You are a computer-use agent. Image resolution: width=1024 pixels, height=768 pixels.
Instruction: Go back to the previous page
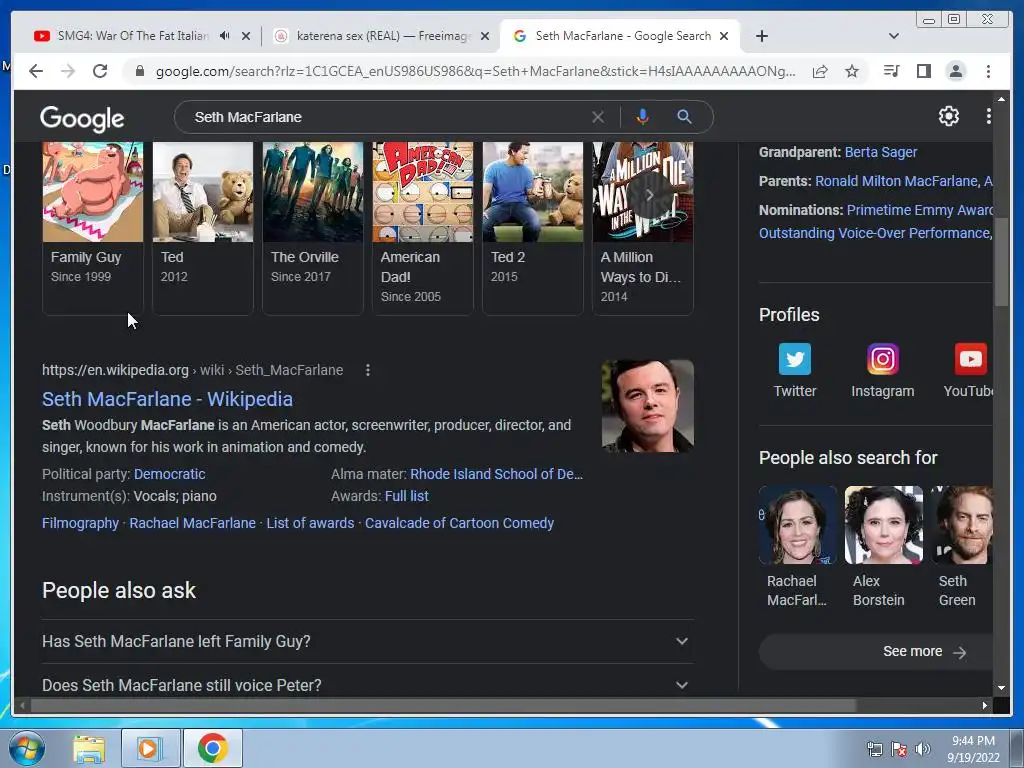36,71
